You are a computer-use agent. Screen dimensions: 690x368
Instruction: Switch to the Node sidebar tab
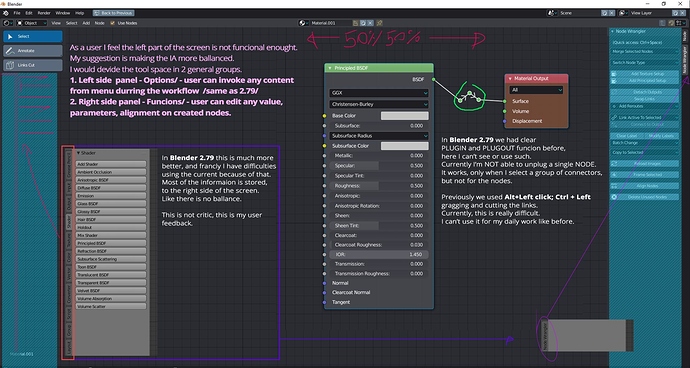click(685, 36)
